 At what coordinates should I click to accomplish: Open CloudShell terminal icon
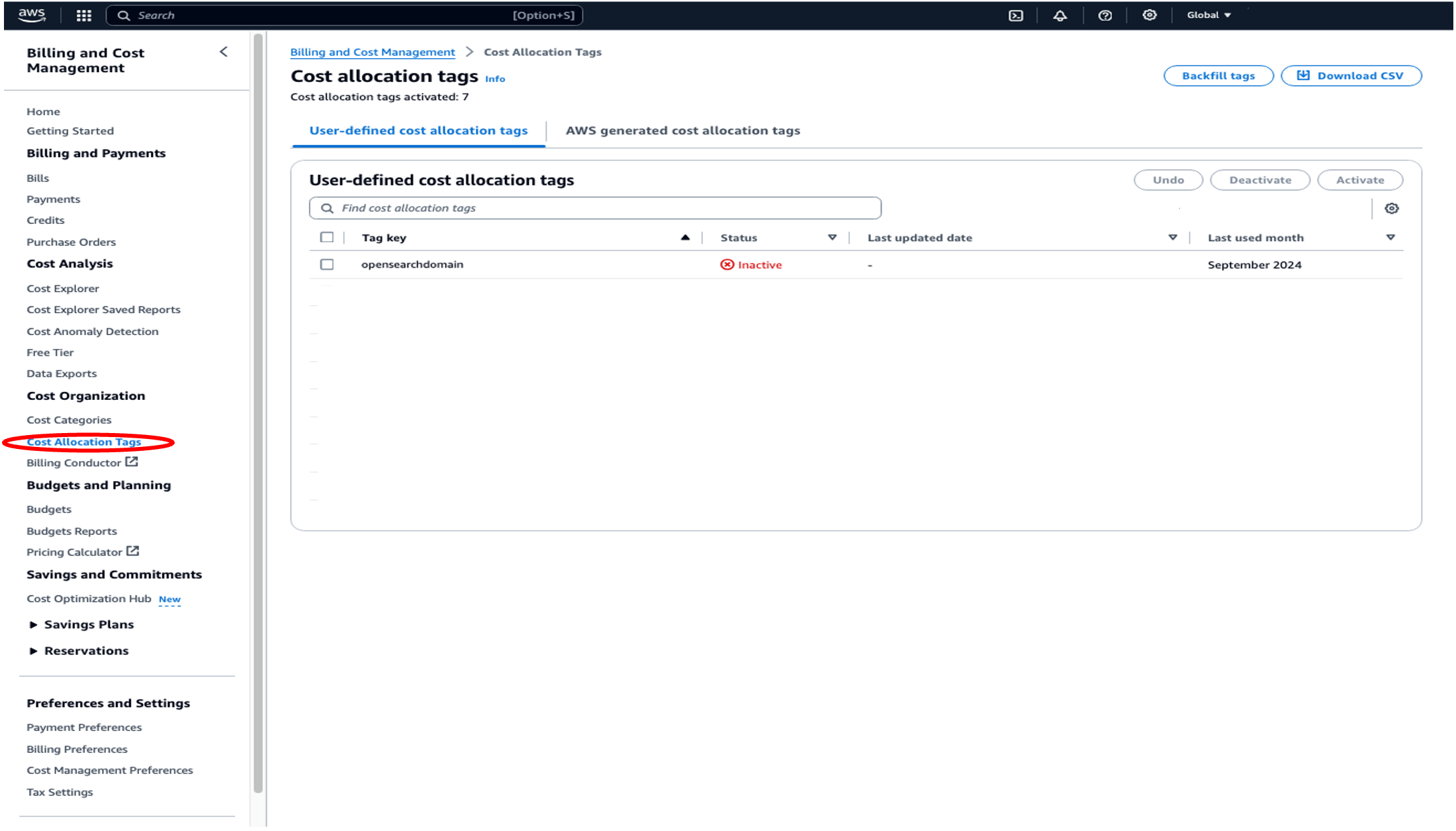pos(1016,15)
